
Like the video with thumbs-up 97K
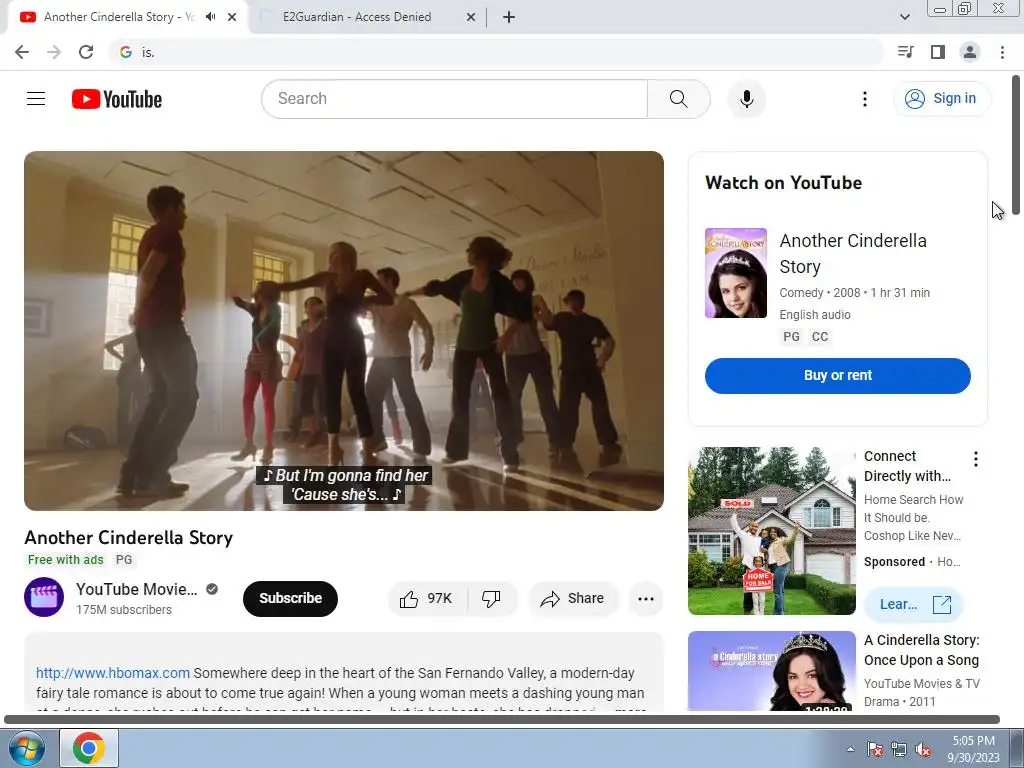427,598
